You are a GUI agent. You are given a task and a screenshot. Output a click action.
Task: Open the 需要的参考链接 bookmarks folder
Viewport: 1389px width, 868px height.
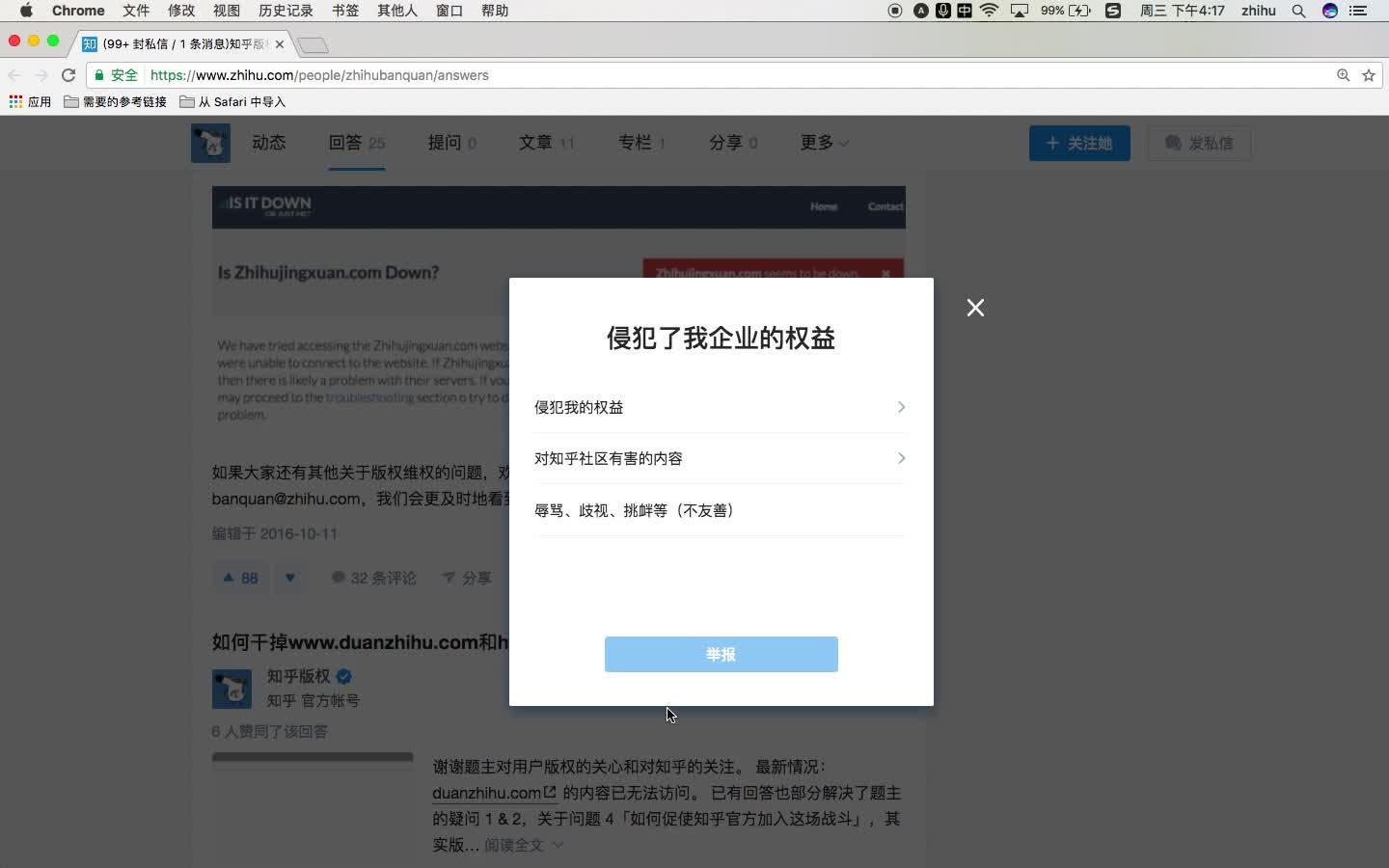coord(115,101)
